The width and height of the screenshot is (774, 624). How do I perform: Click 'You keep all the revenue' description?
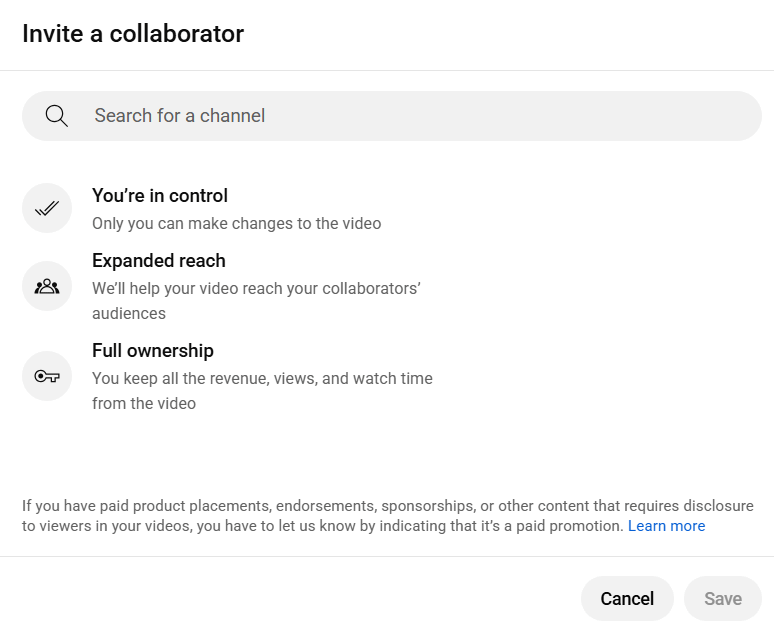click(262, 379)
